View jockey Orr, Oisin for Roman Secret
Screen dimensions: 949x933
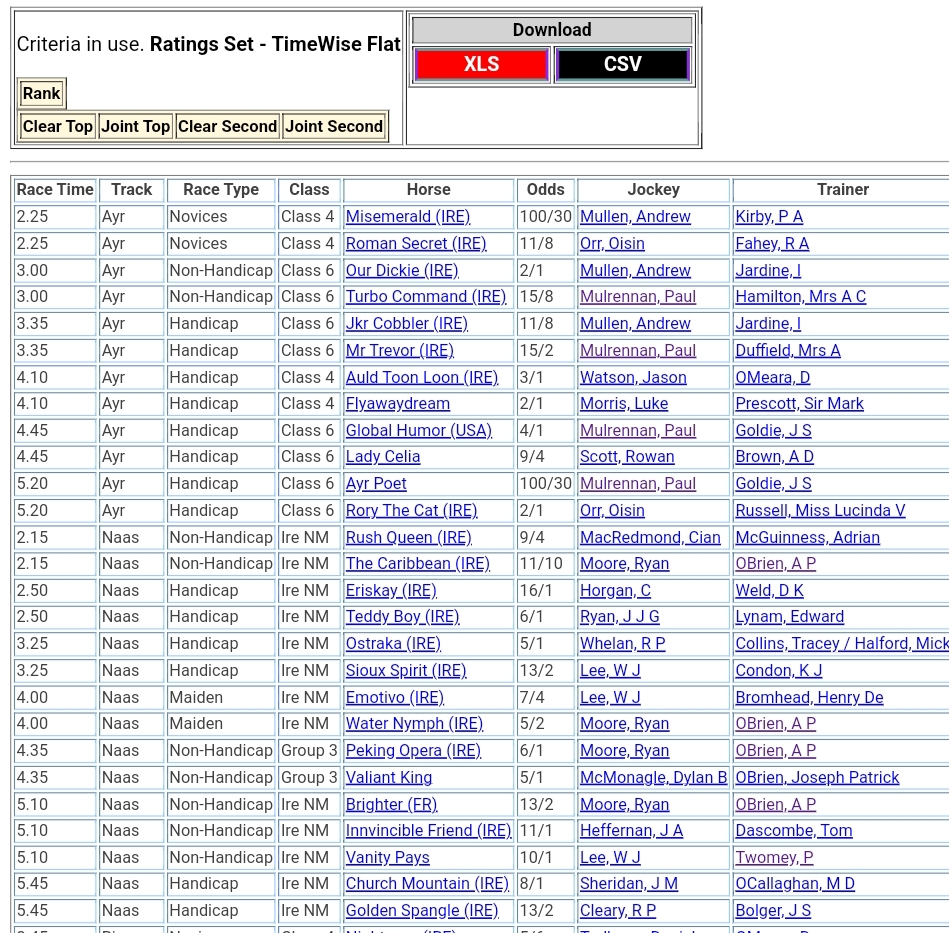point(612,244)
